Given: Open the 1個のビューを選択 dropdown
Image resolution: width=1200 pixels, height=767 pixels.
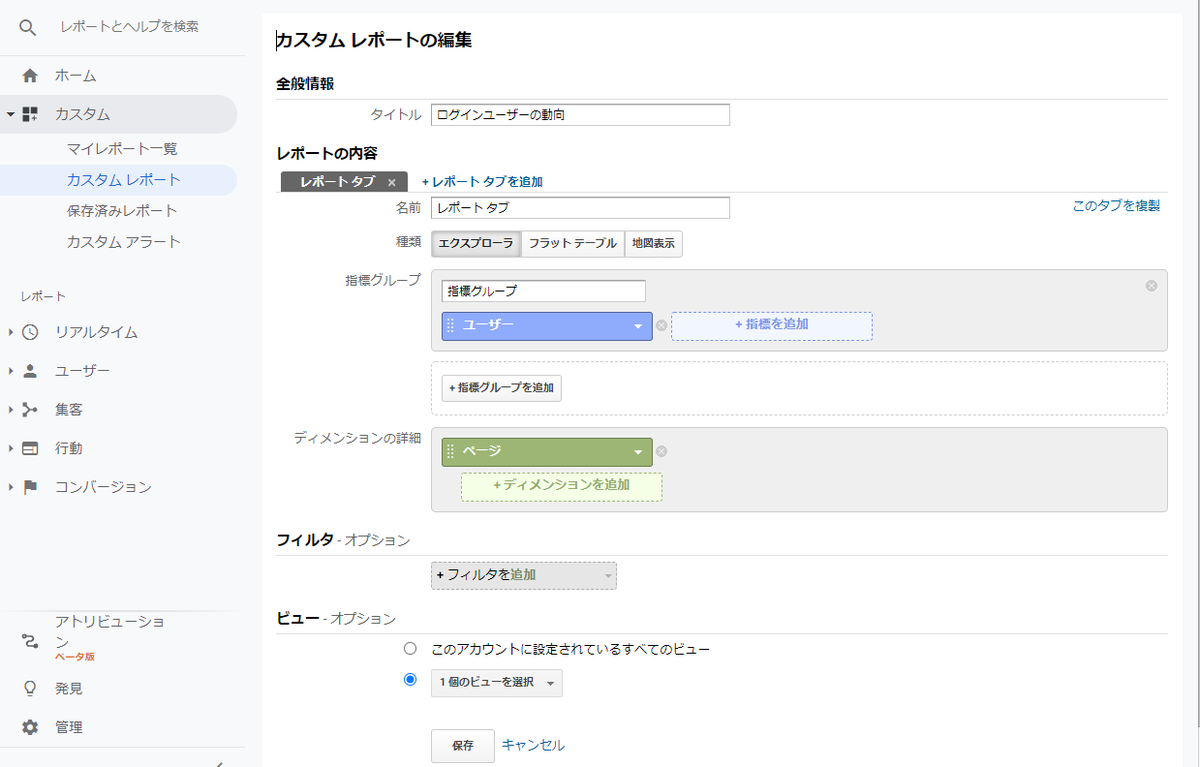Looking at the screenshot, I should 497,683.
